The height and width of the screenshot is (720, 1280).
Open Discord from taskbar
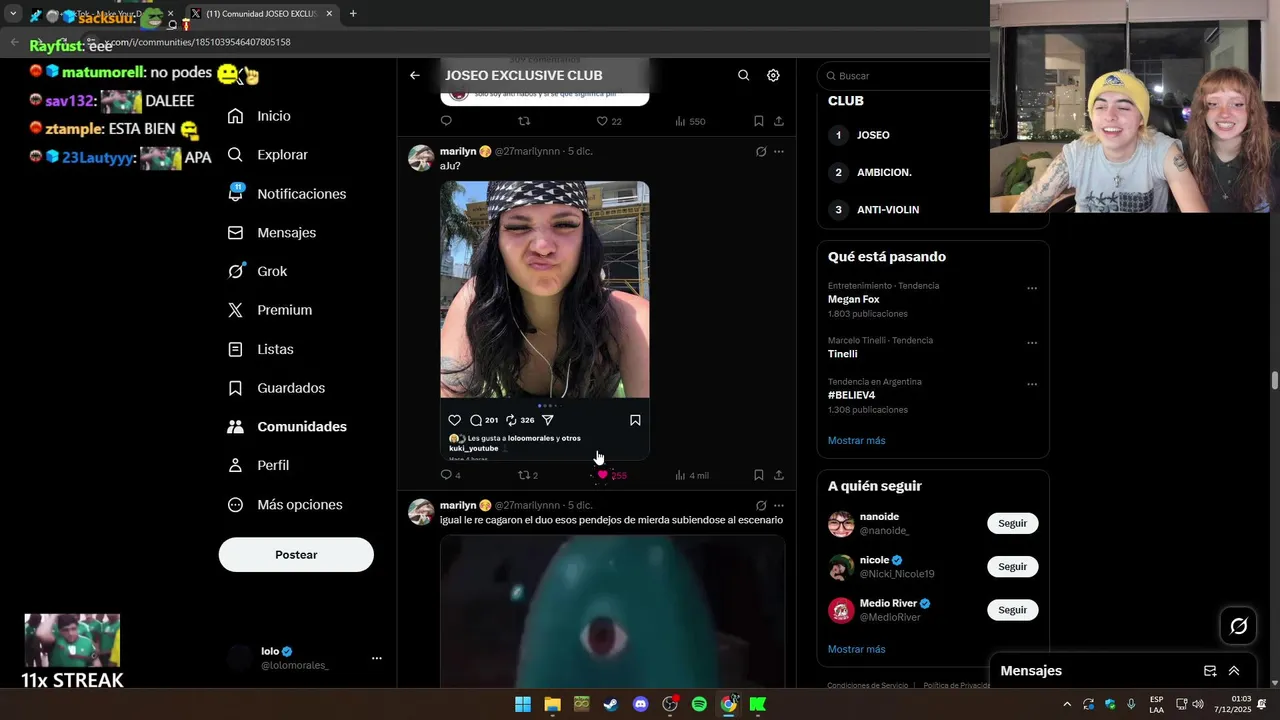click(x=640, y=704)
